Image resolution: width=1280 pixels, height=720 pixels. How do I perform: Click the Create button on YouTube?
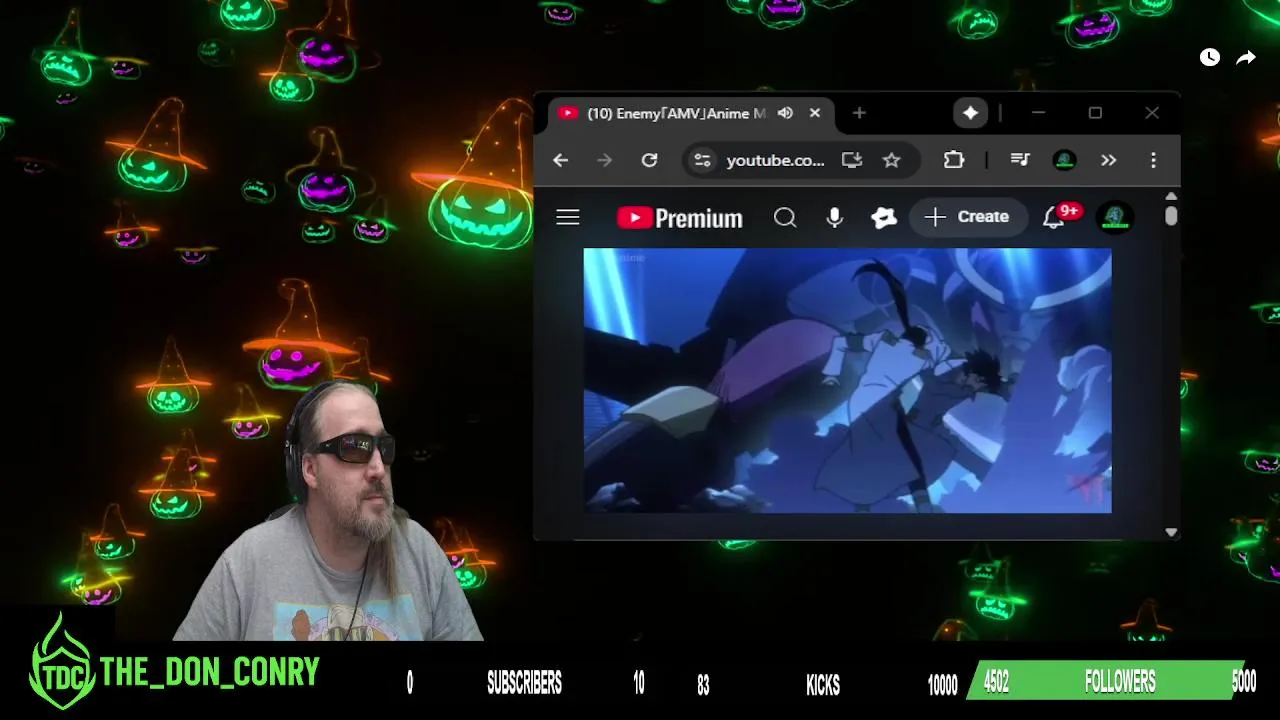pyautogui.click(x=967, y=217)
